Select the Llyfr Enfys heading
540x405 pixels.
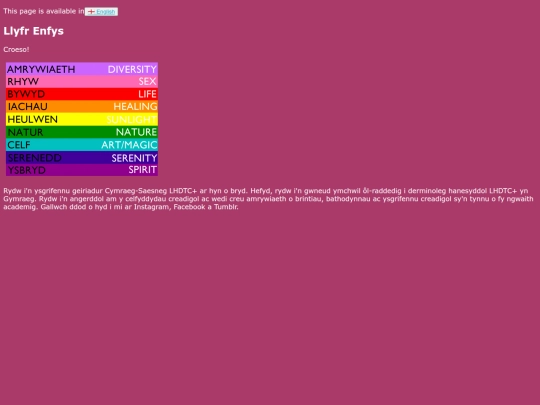click(33, 31)
